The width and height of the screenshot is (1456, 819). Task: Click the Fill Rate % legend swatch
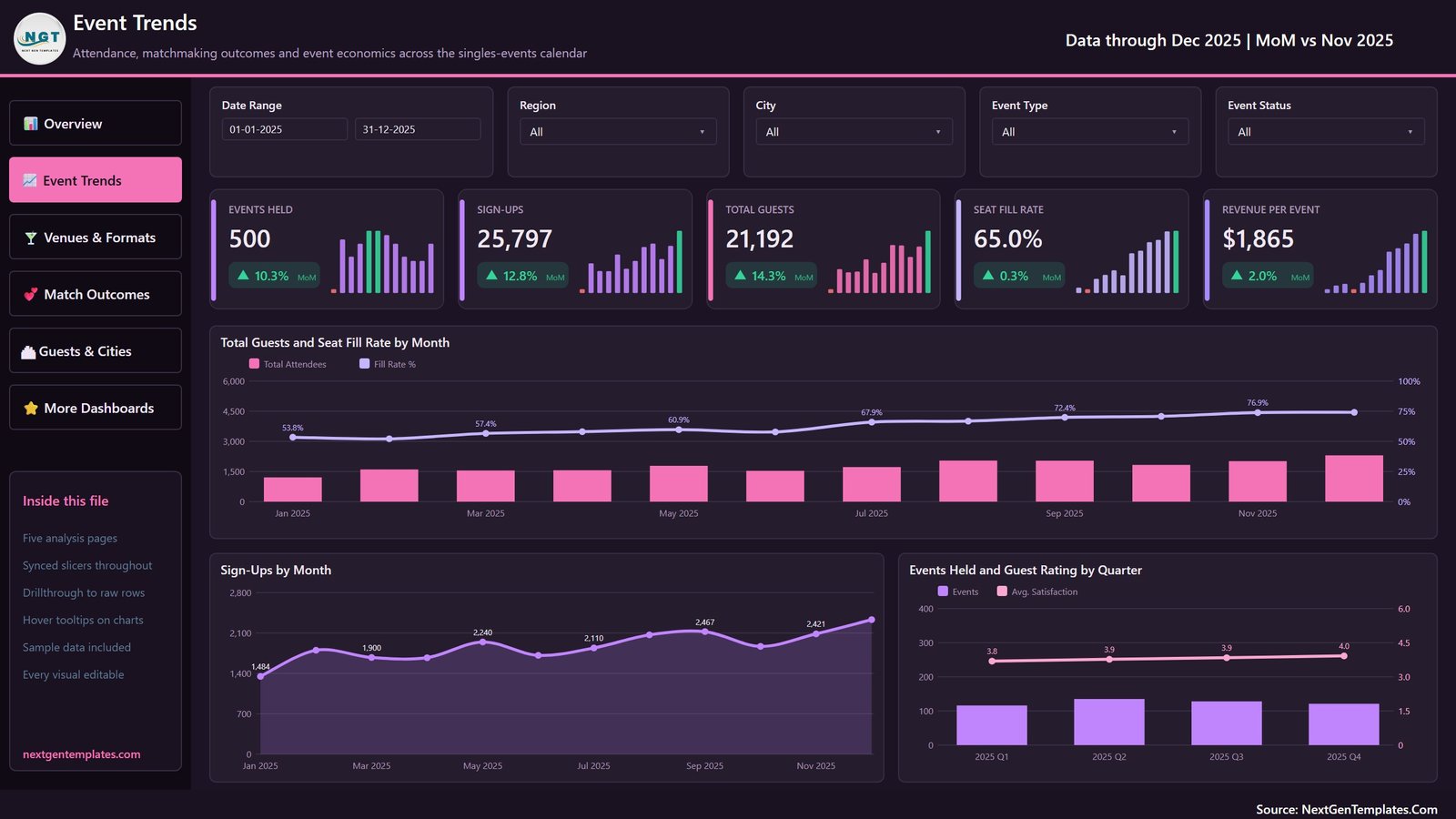click(364, 364)
